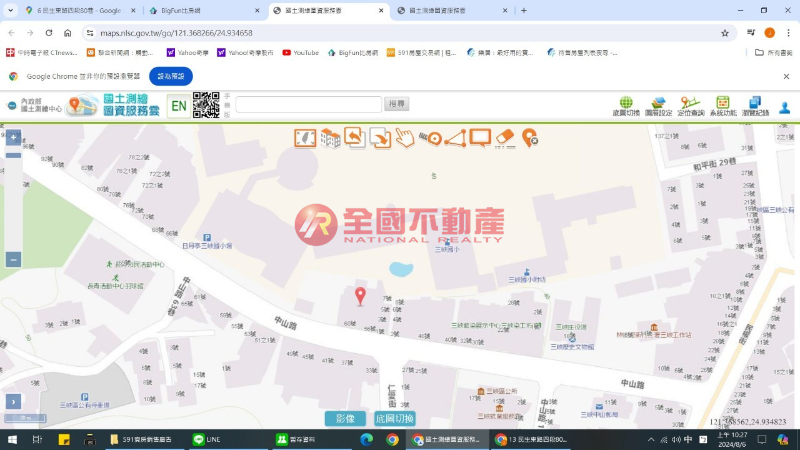Expand the 定位查詢 location query menu
Image resolution: width=800 pixels, height=450 pixels.
(690, 106)
